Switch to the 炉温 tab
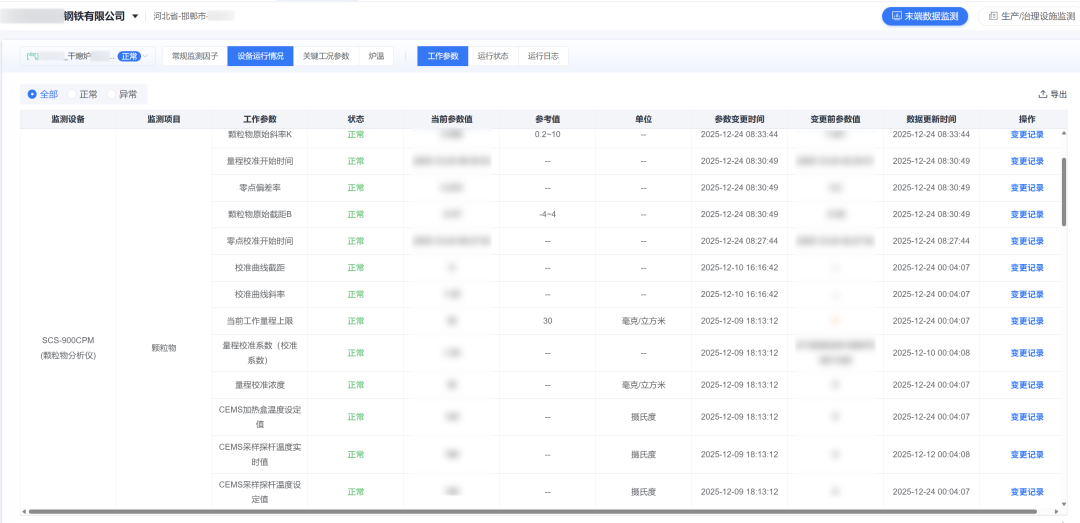 tap(376, 56)
